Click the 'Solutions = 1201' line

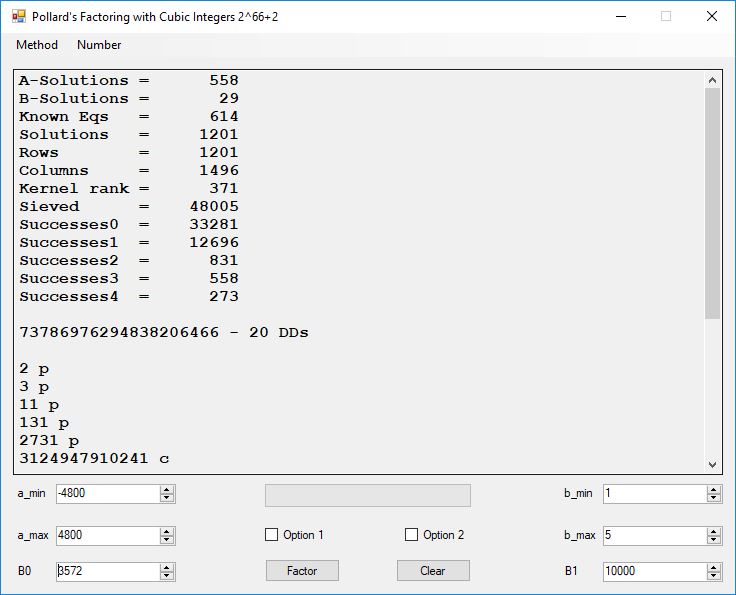pos(129,135)
